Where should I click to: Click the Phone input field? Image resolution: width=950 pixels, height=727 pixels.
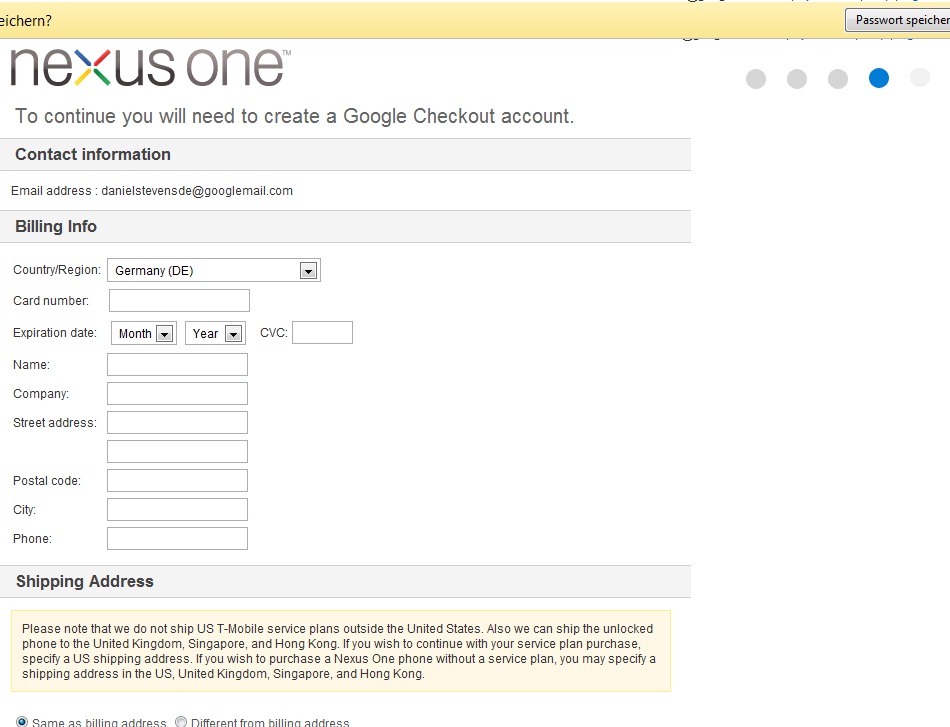(x=178, y=539)
